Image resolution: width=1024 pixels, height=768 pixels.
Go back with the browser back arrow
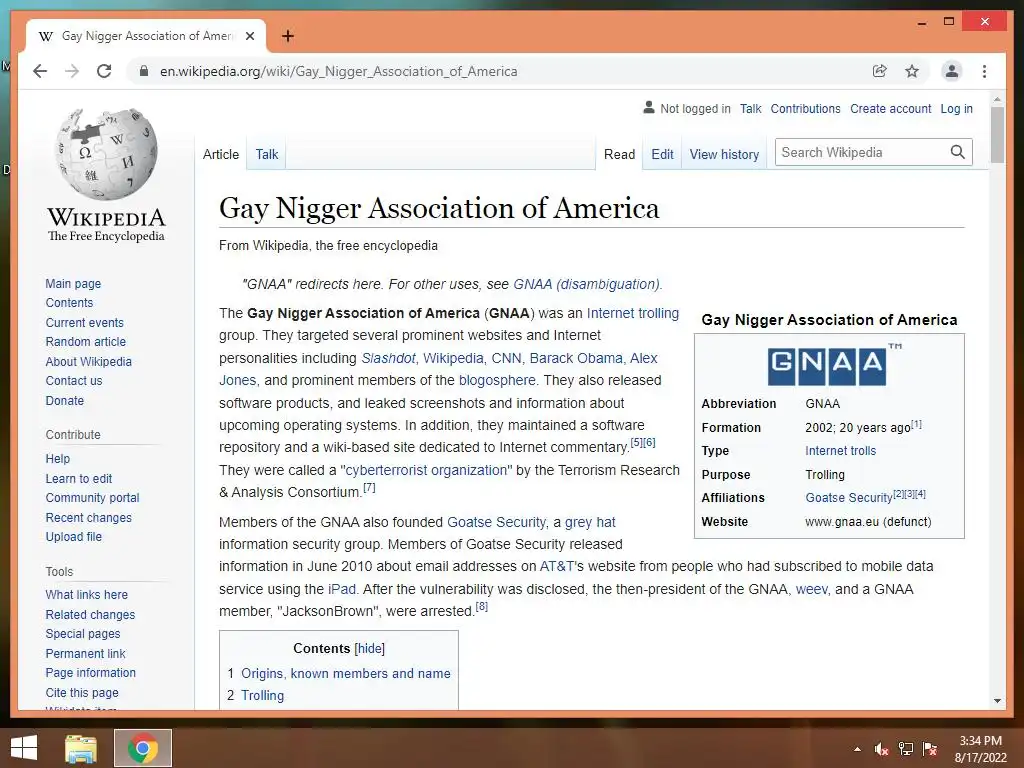40,71
